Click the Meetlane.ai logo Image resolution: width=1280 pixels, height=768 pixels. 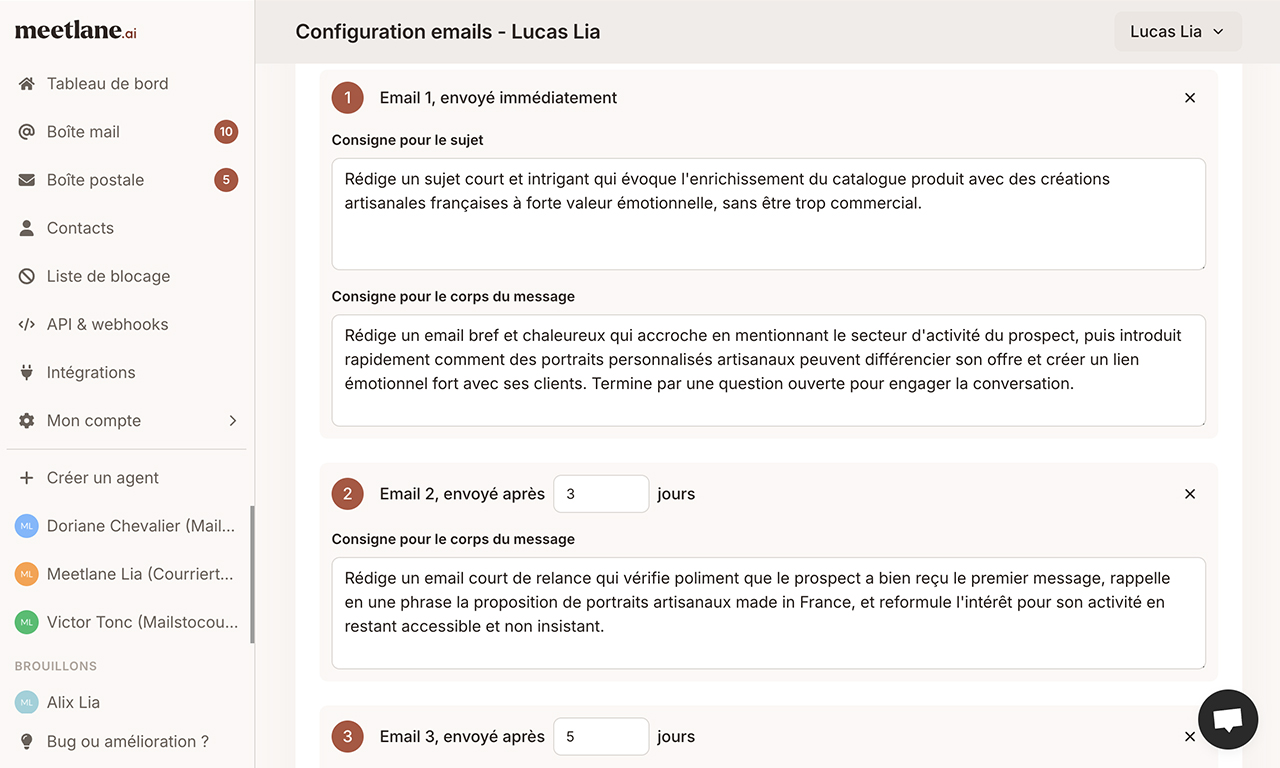(x=75, y=31)
